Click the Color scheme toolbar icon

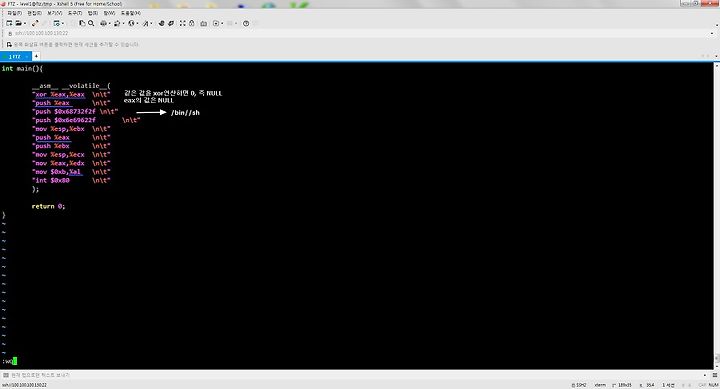point(117,23)
